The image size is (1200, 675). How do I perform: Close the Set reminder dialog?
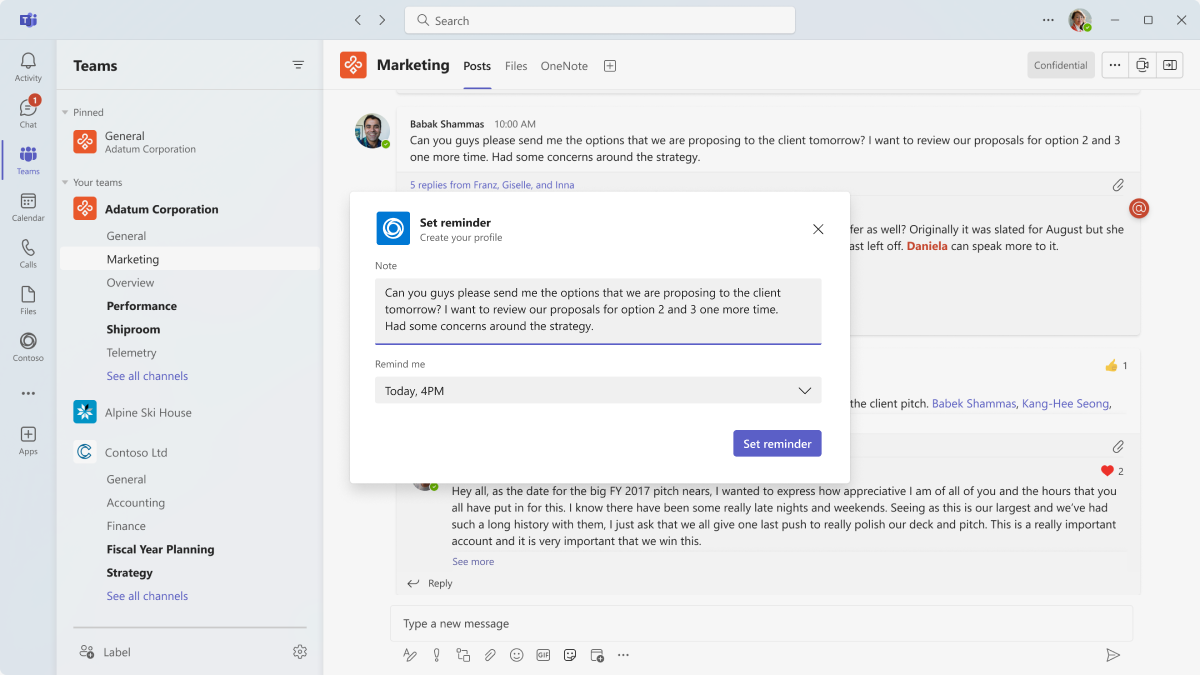pyautogui.click(x=818, y=229)
